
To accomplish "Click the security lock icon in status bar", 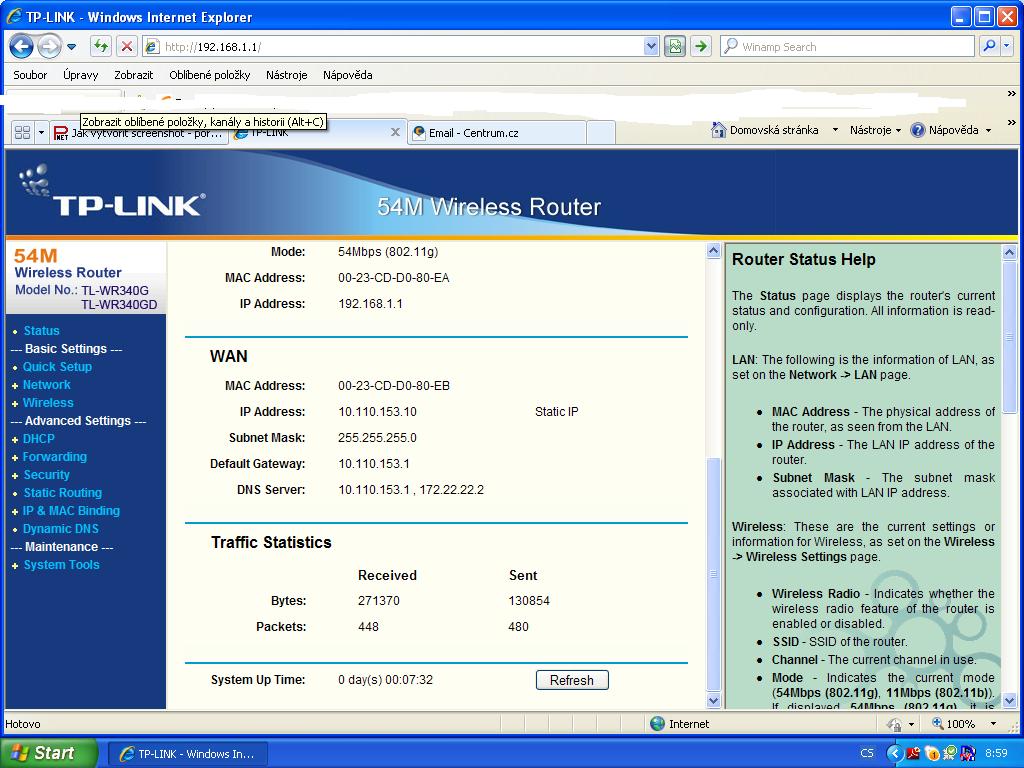I will 894,724.
